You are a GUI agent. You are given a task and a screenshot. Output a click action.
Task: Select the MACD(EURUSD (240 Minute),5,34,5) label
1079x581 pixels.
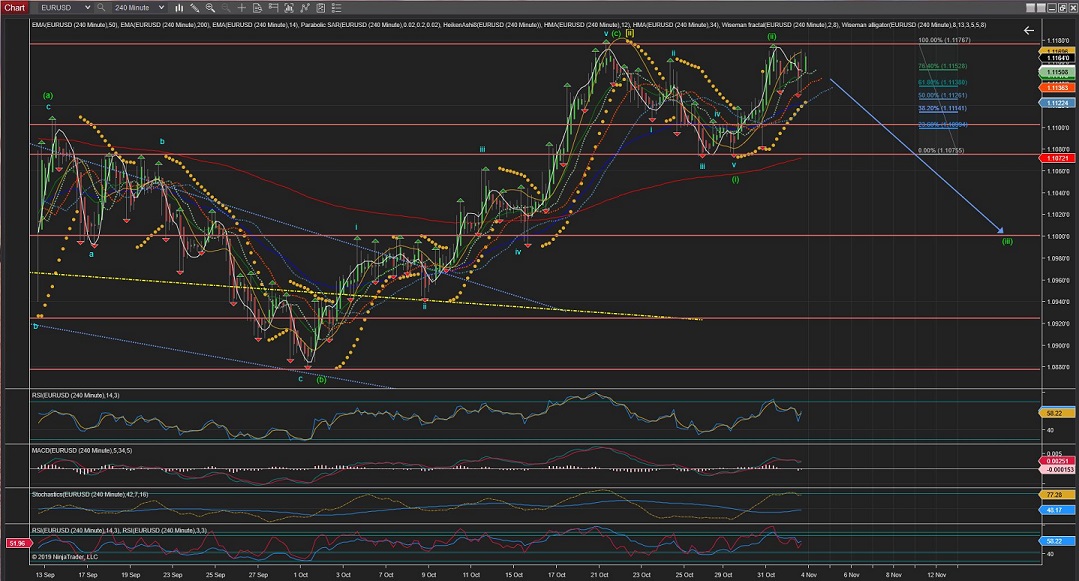[x=82, y=450]
